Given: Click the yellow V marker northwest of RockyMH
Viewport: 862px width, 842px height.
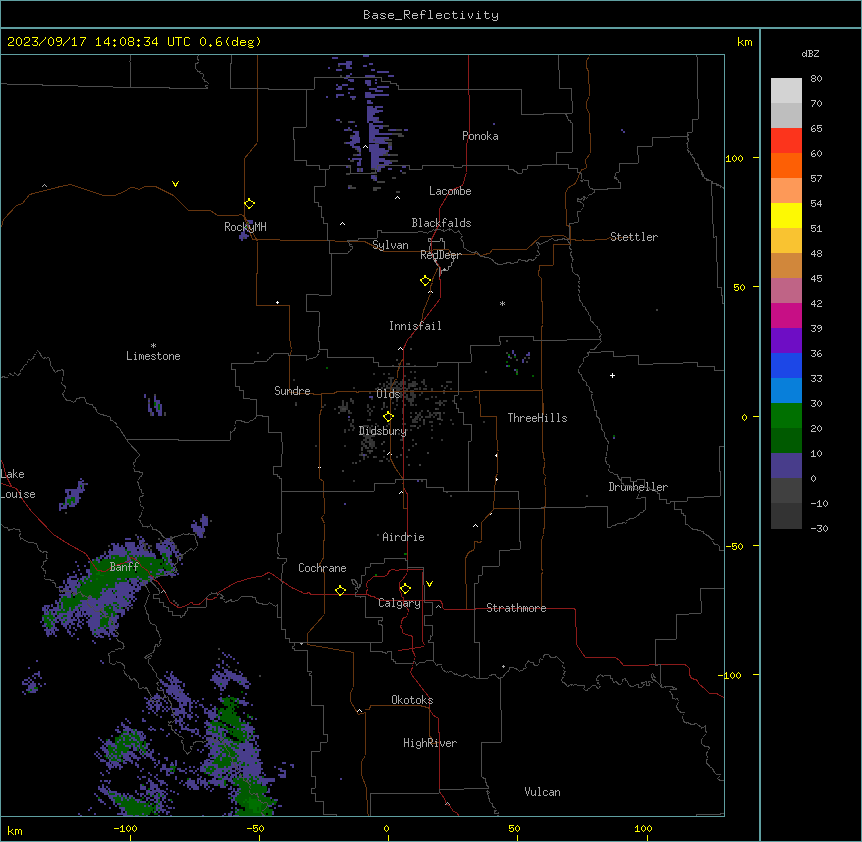Looking at the screenshot, I should [x=175, y=184].
